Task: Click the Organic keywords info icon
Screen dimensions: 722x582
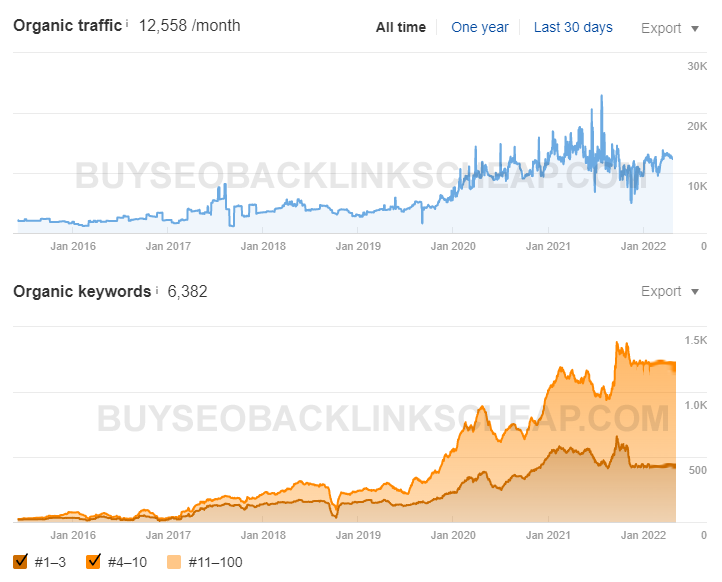Action: [x=157, y=290]
